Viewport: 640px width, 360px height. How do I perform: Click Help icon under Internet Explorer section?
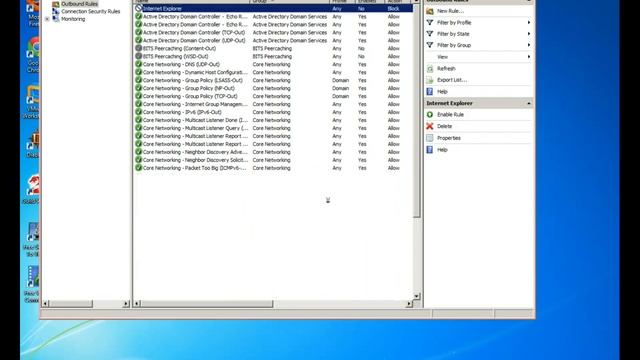coord(430,150)
